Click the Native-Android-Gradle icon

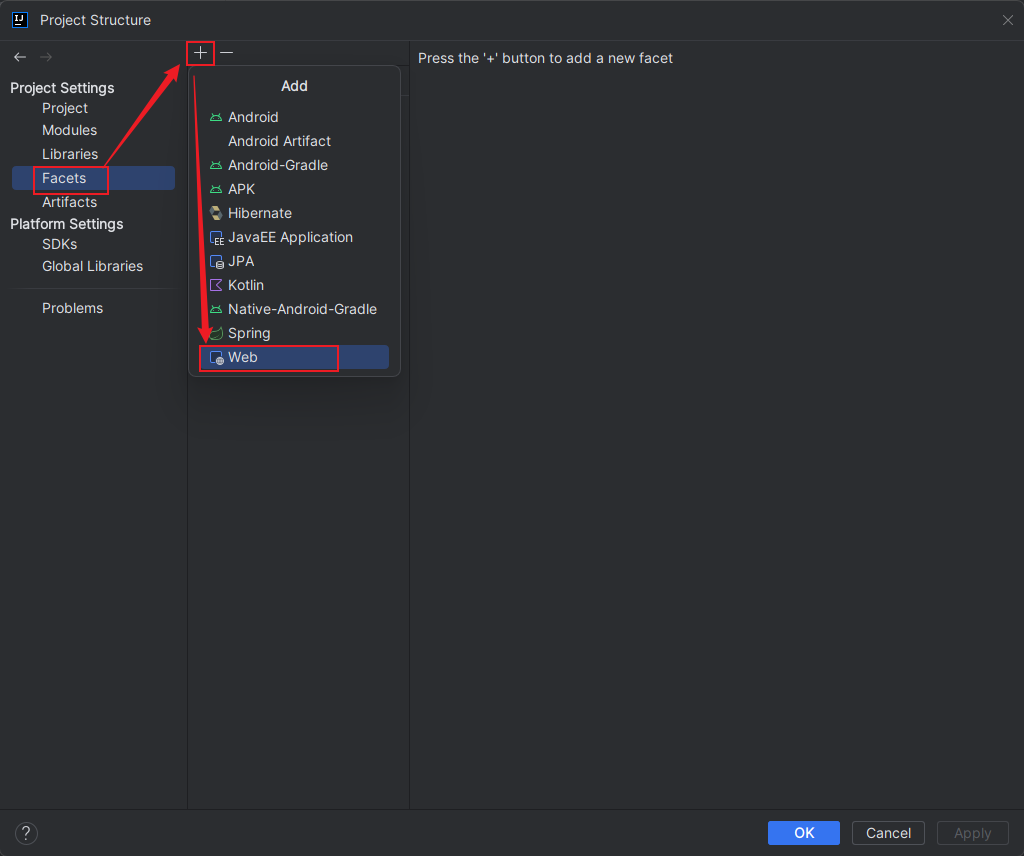point(216,309)
